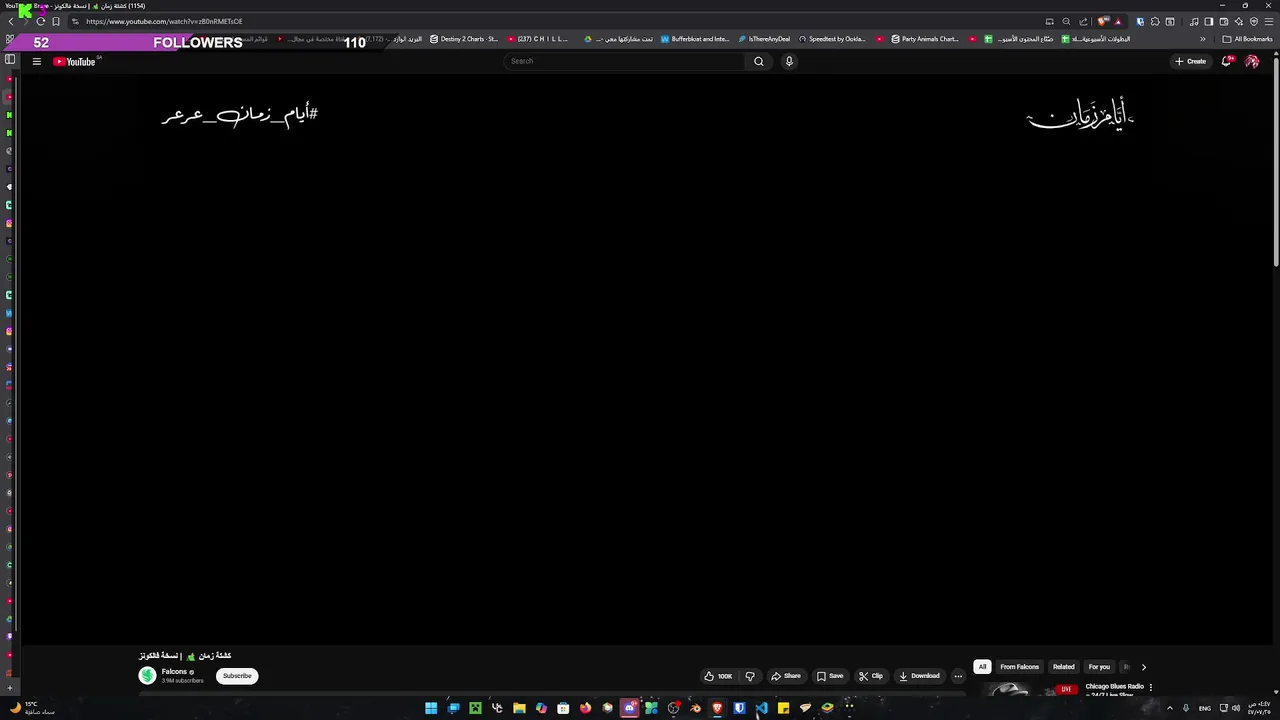Open the weather widget in the taskbar
The image size is (1280, 720).
click(x=33, y=708)
